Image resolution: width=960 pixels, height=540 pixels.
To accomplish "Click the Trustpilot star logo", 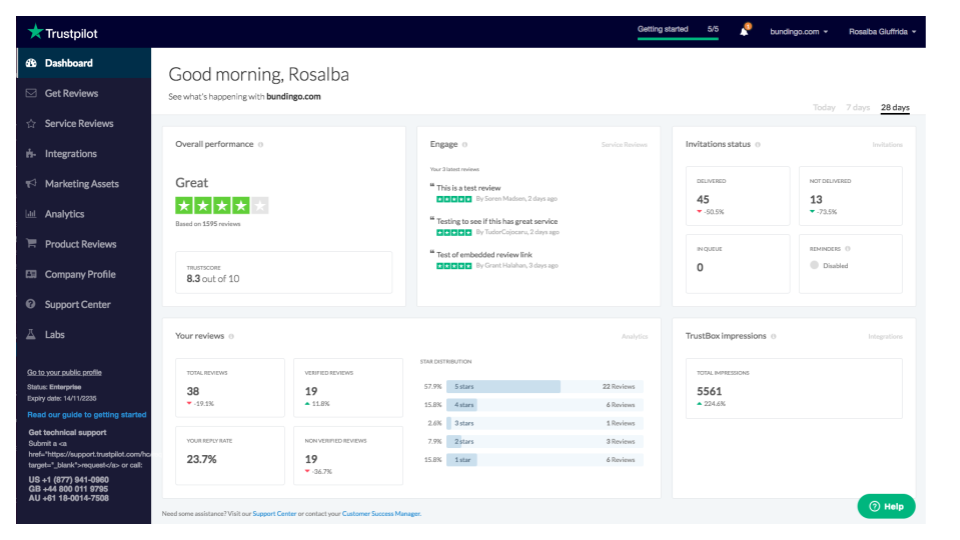I will 36,31.
